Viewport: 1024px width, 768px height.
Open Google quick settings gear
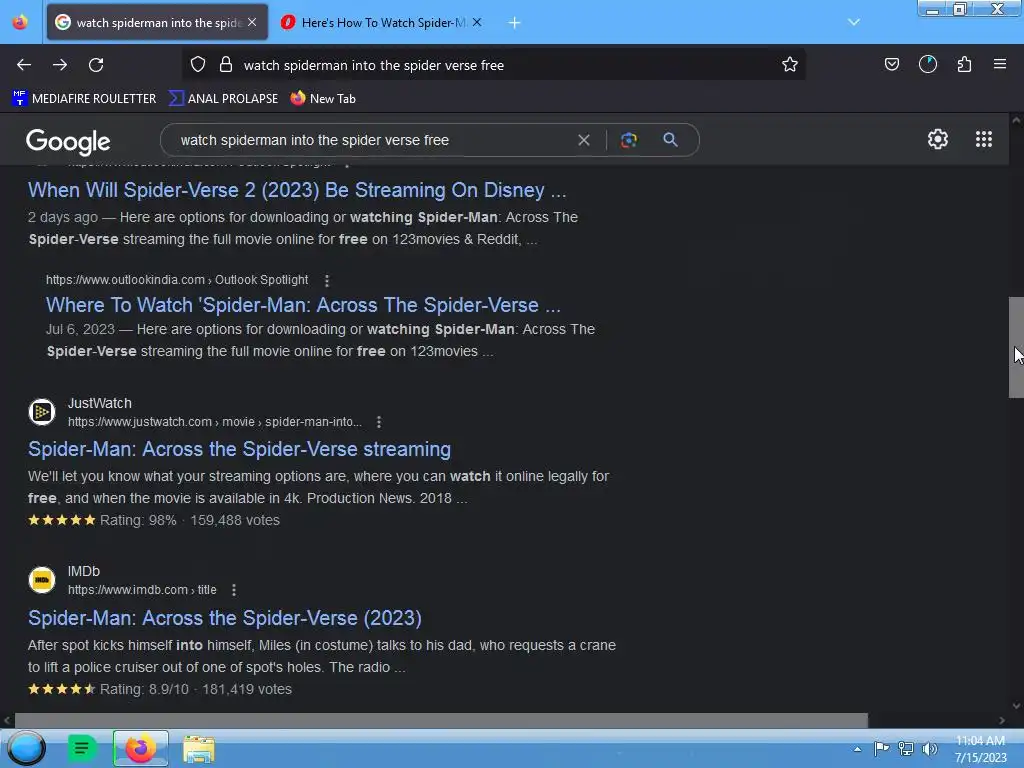tap(938, 139)
